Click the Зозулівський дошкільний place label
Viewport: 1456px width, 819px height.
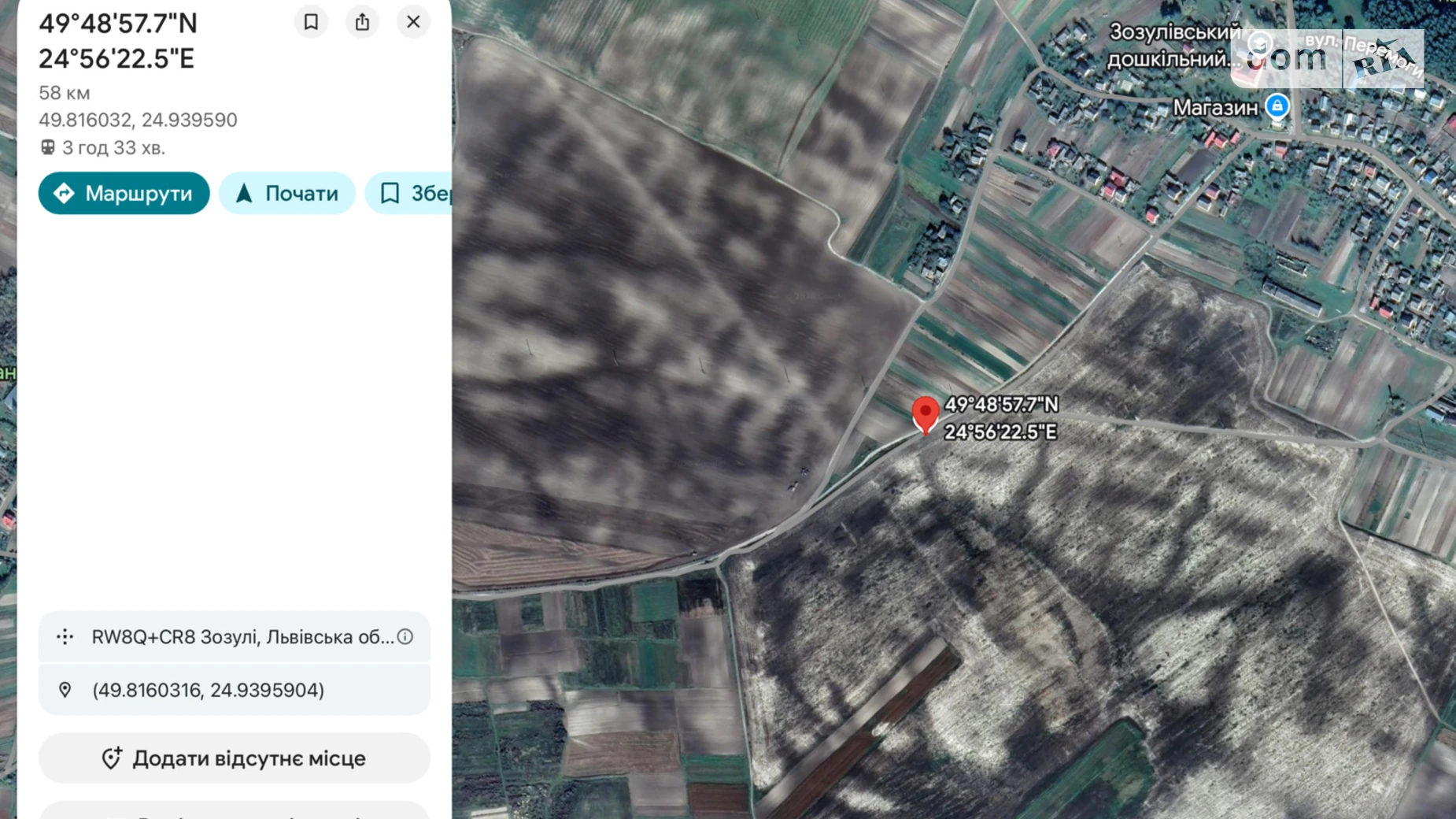[x=1173, y=46]
